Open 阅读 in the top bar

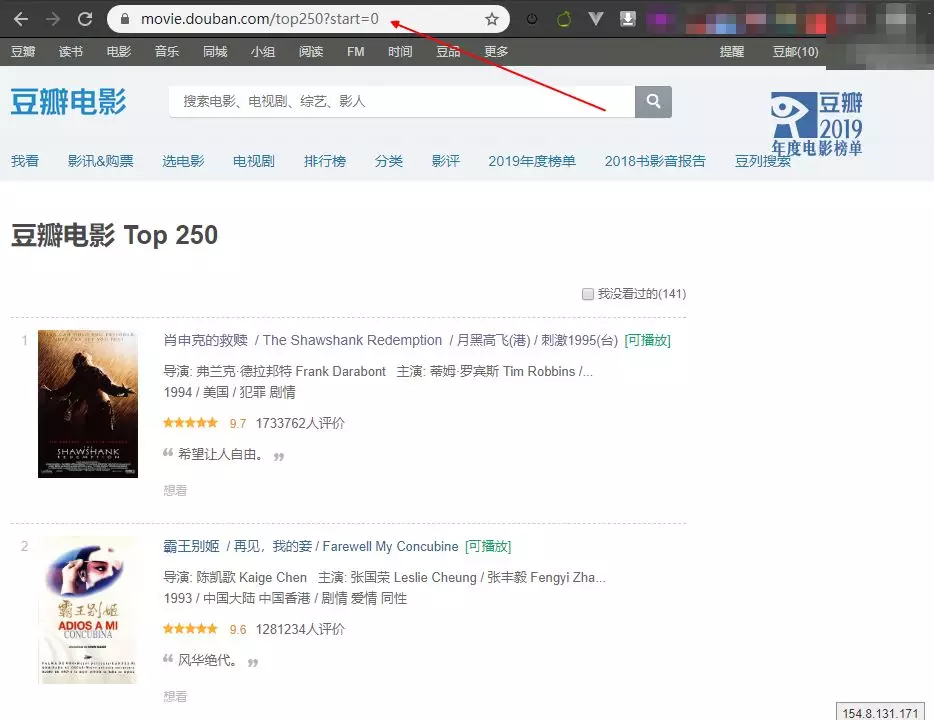(311, 52)
